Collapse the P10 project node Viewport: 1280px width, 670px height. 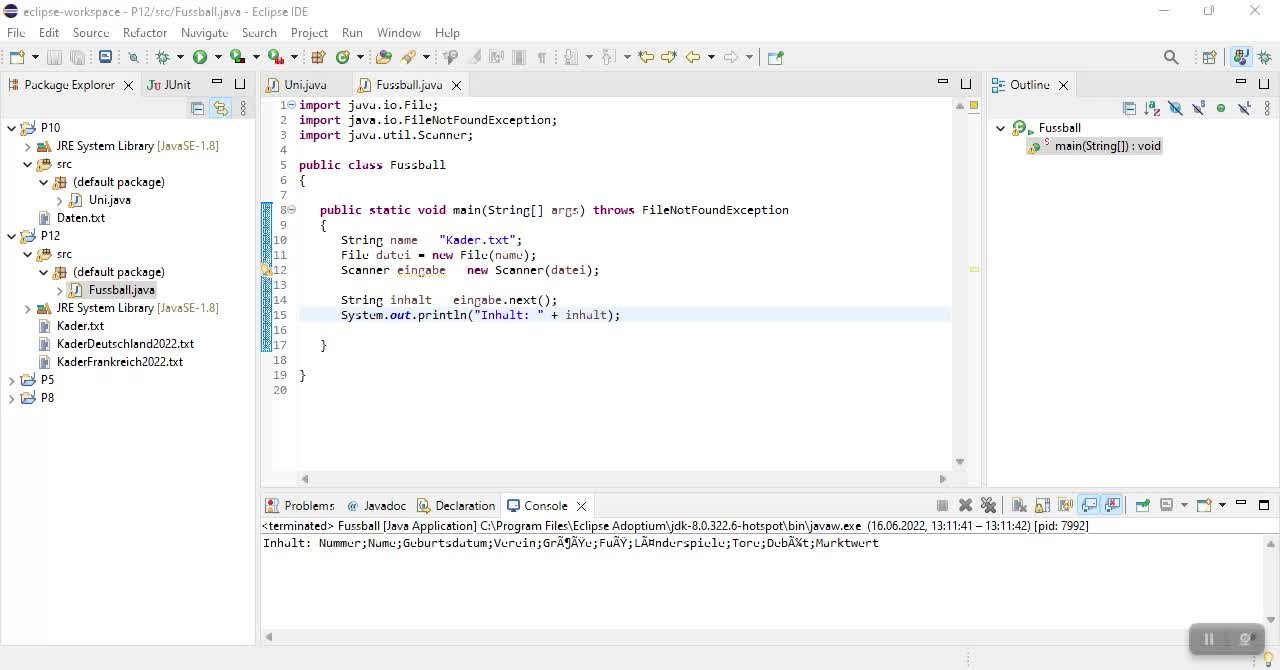(x=12, y=128)
